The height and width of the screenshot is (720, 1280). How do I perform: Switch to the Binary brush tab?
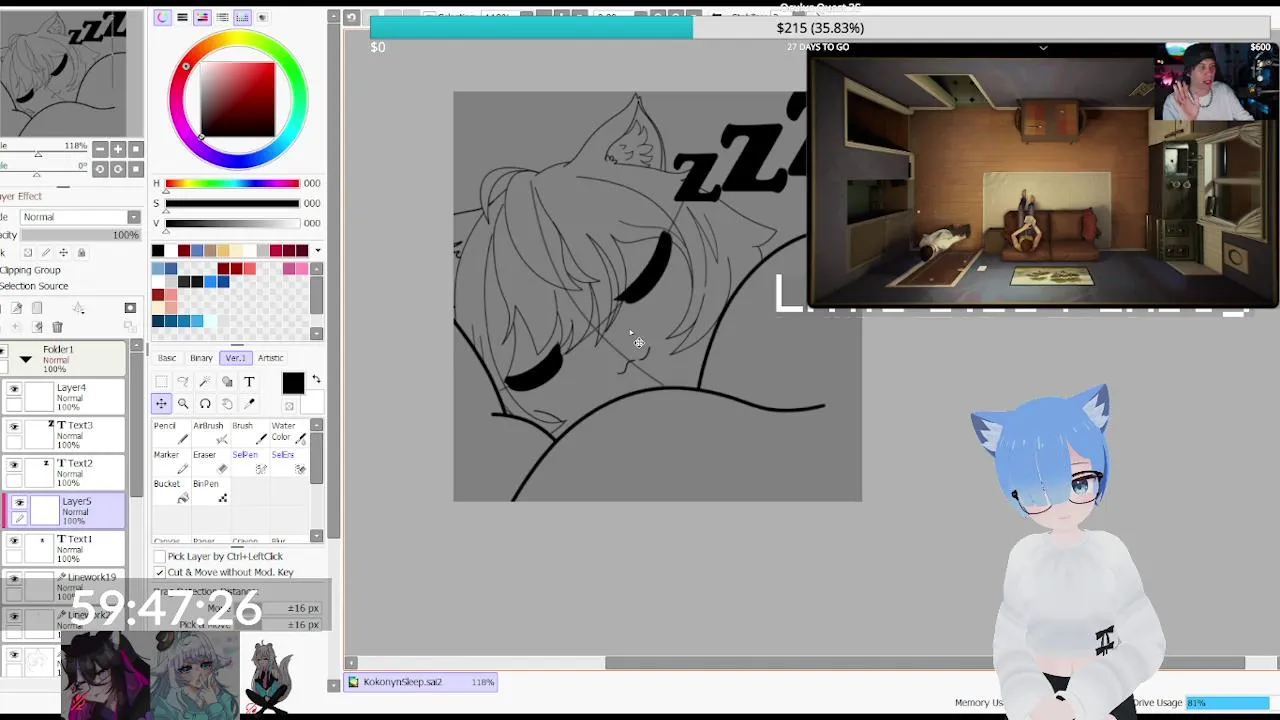(x=201, y=358)
